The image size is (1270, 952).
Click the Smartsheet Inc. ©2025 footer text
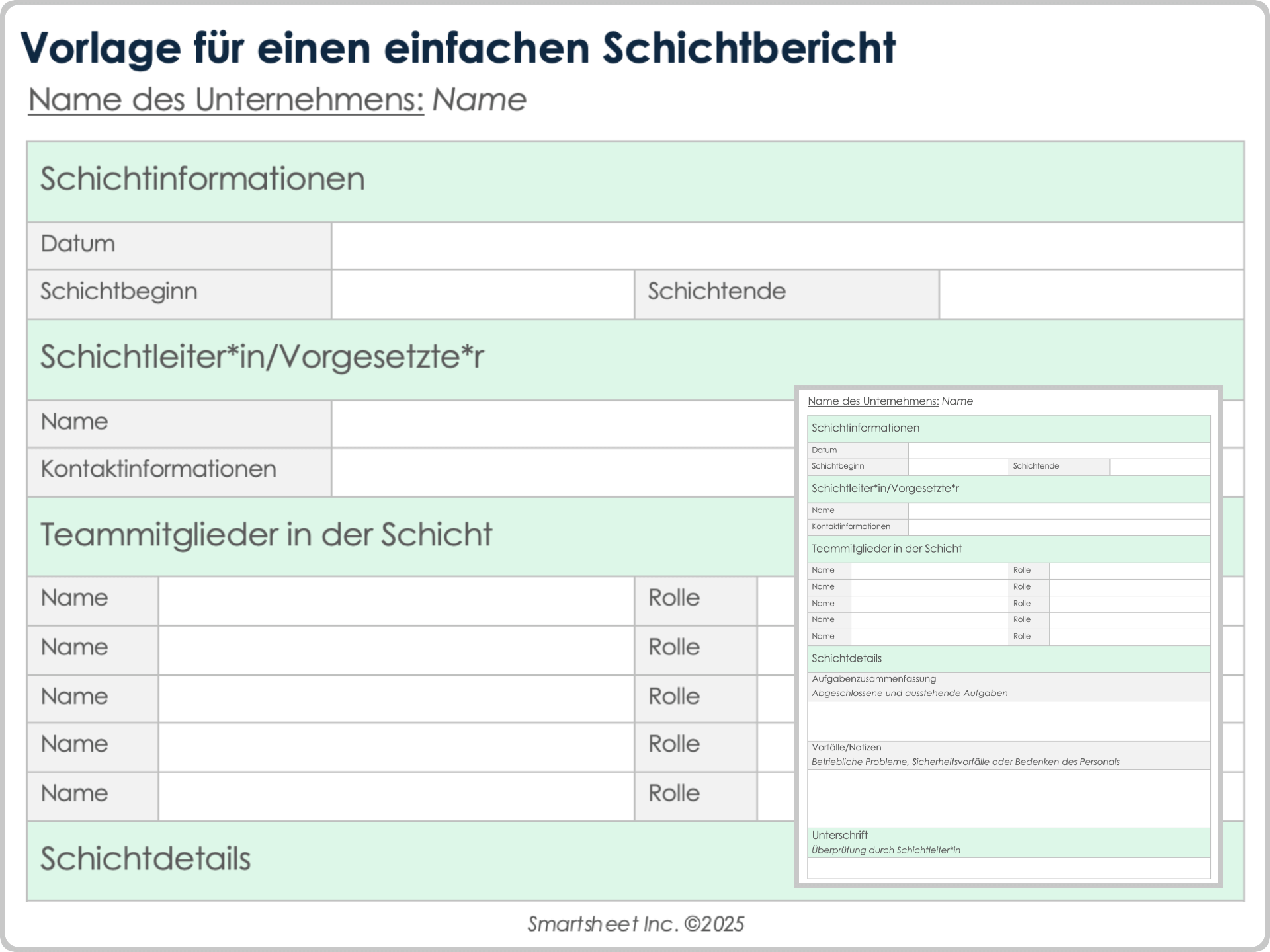(635, 924)
